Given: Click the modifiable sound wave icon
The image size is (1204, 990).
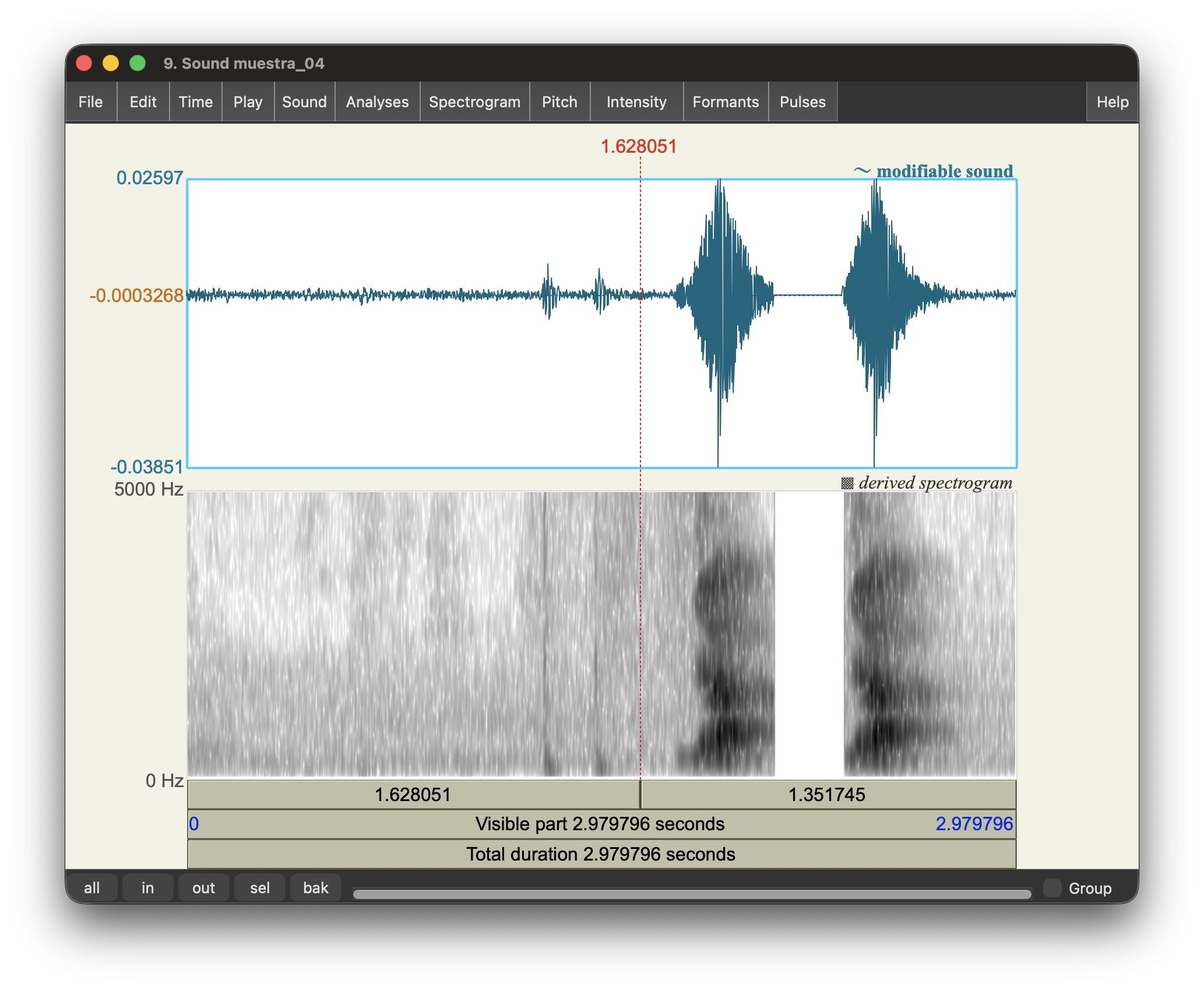Looking at the screenshot, I should coord(862,171).
